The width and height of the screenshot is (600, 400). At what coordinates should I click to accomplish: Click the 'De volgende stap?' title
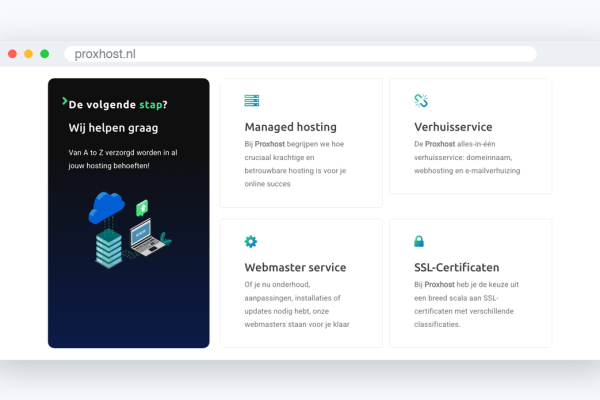click(118, 104)
